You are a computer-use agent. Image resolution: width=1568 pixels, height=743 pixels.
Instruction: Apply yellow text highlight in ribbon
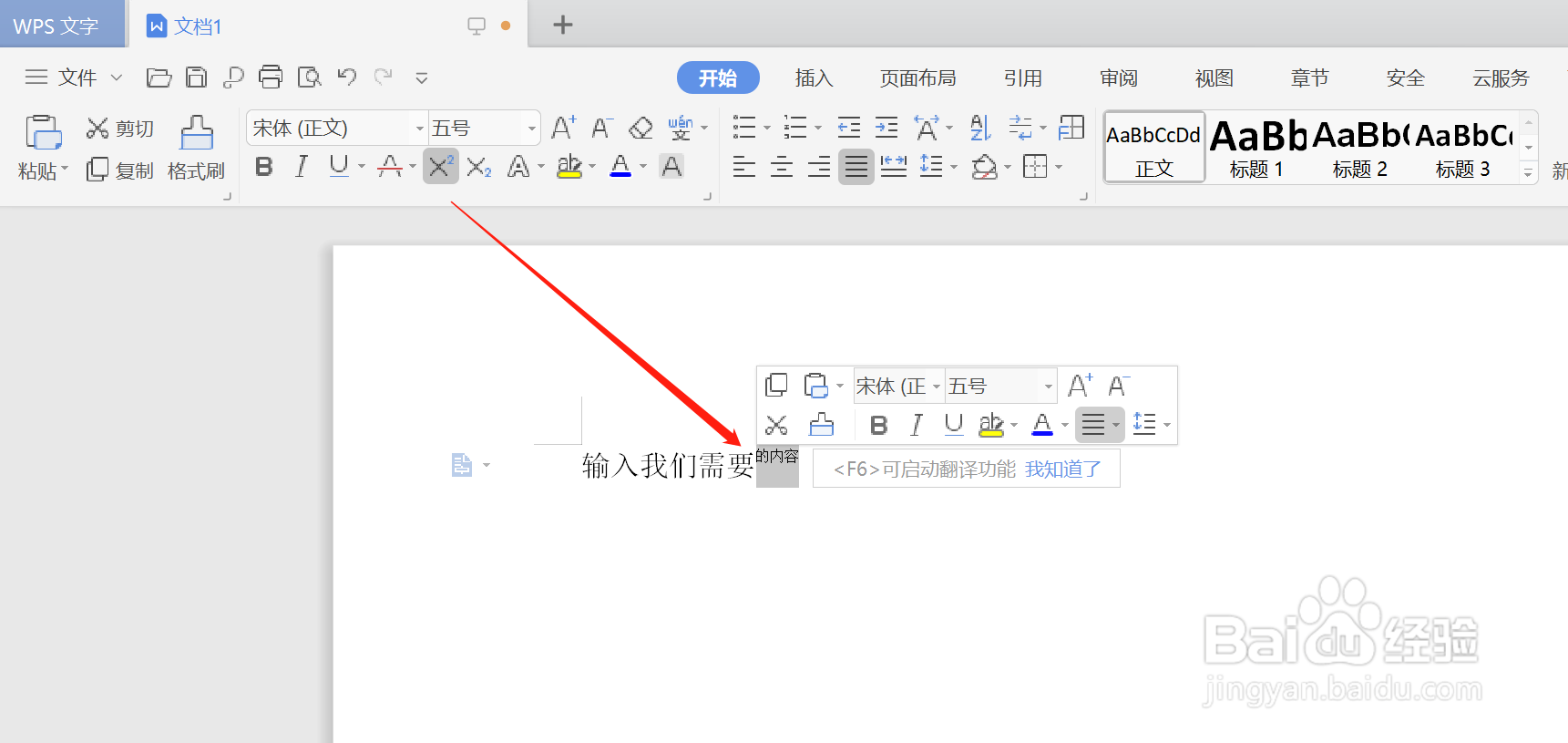(569, 167)
